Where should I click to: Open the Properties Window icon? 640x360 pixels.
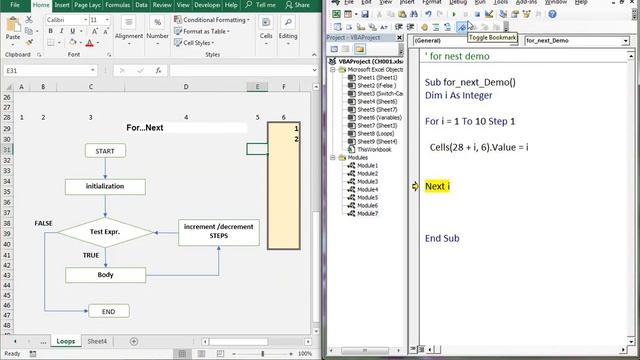[515, 14]
